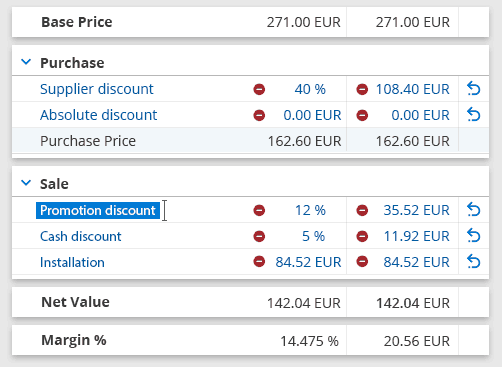
Task: Select the Net Value label
Action: point(75,302)
